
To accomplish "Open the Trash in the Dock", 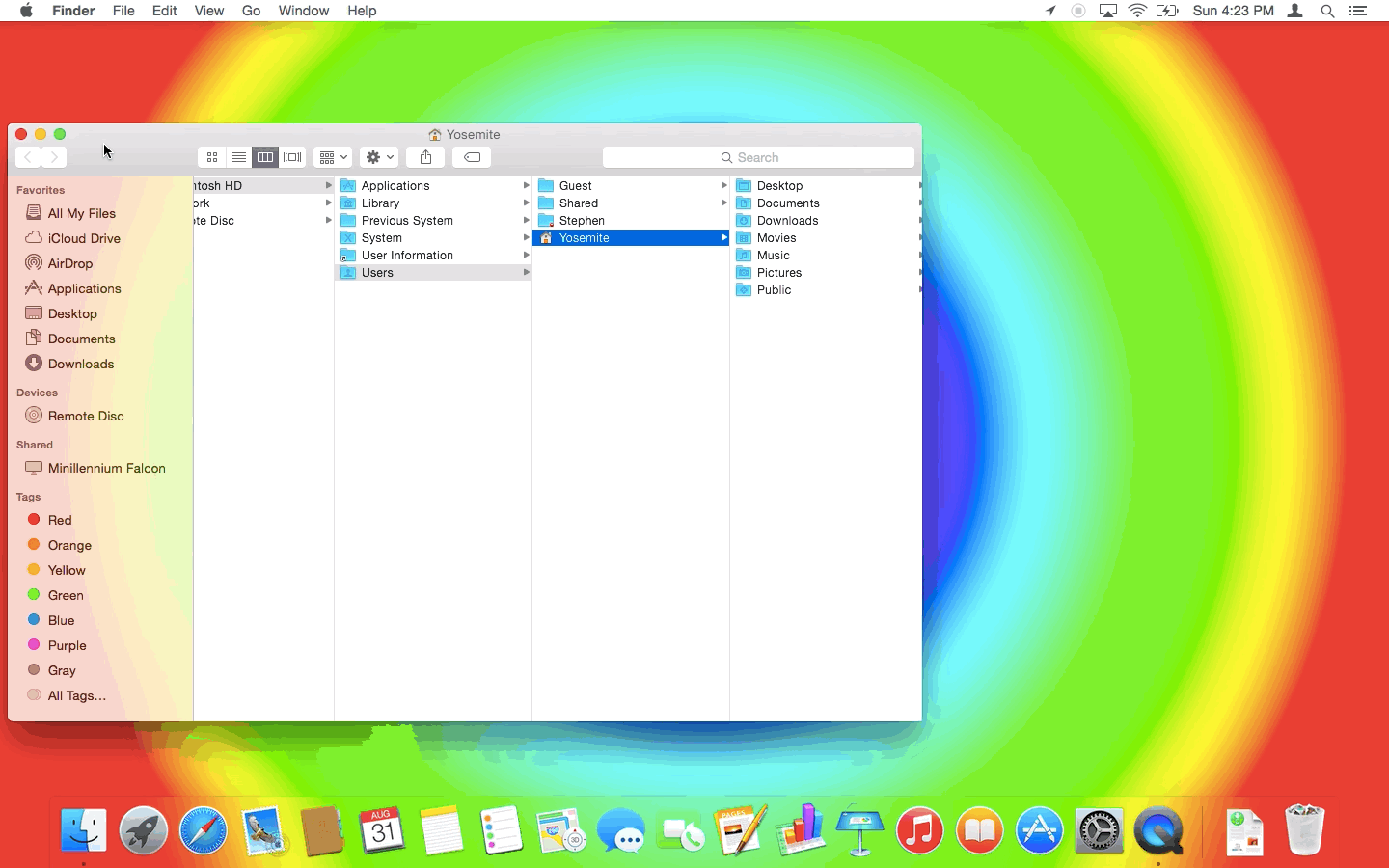I will tap(1304, 830).
